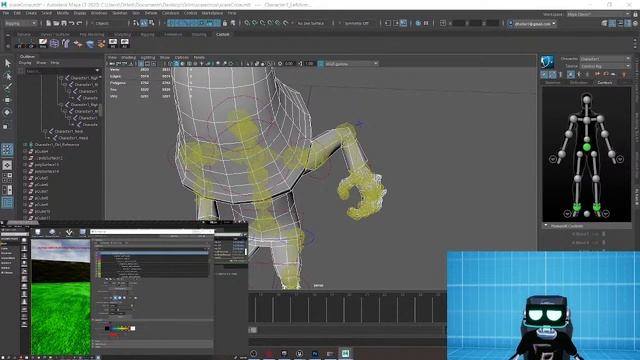
Task: Click the New Scene icon in status line
Action: [x=48, y=23]
